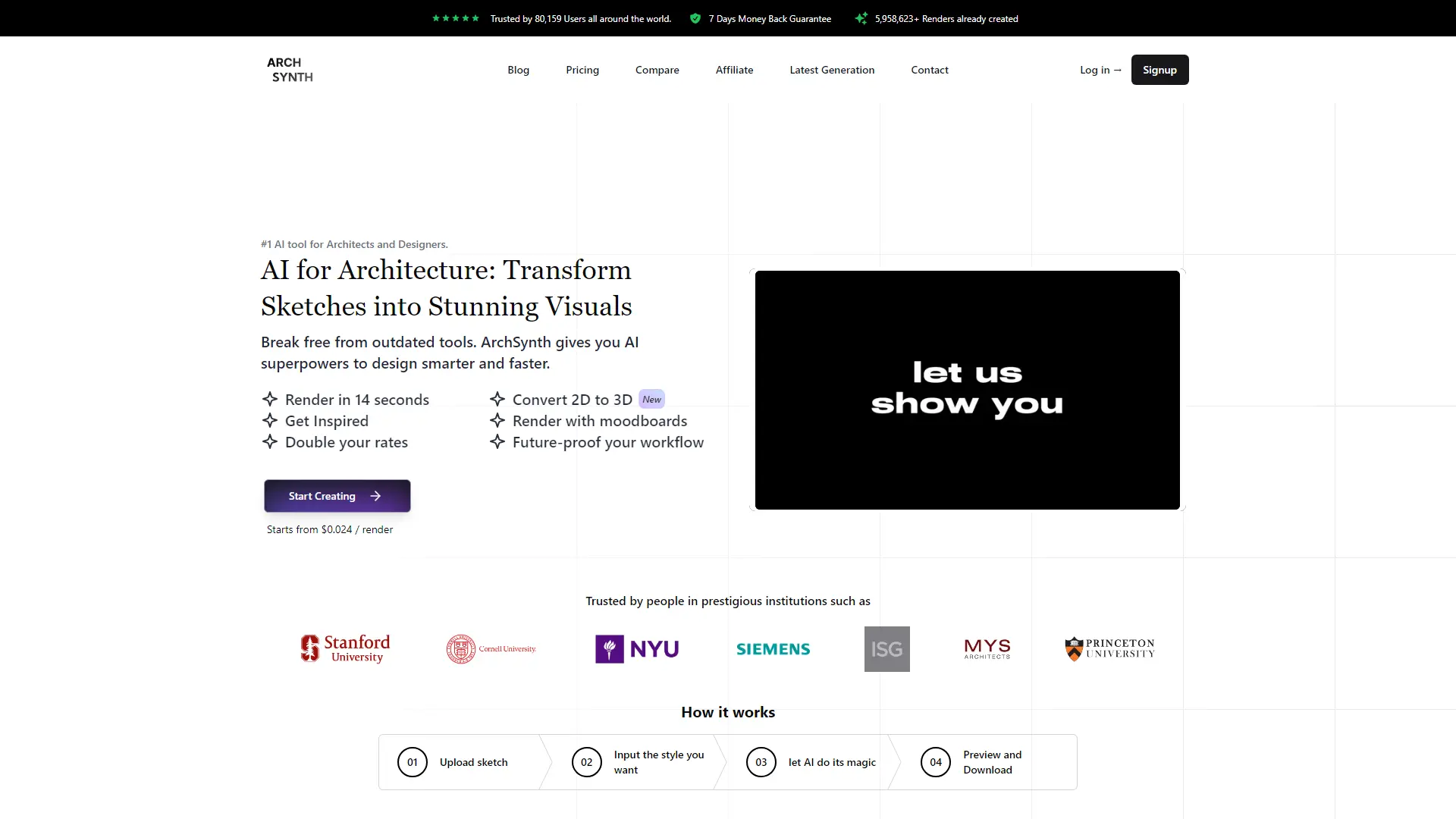This screenshot has height=819, width=1456.
Task: Click the green money-back guarantee checkmark icon
Action: 695,18
